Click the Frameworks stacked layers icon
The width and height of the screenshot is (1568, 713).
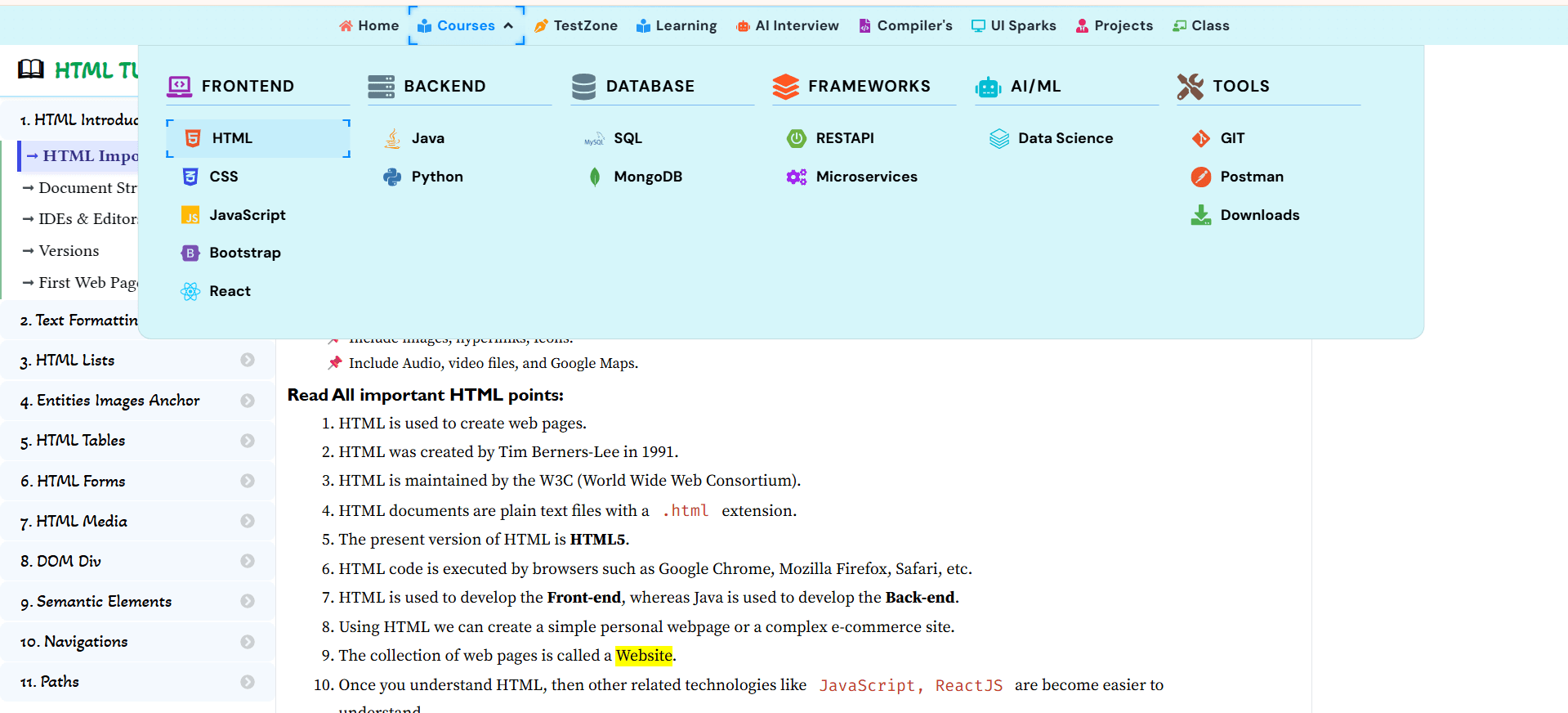[785, 86]
